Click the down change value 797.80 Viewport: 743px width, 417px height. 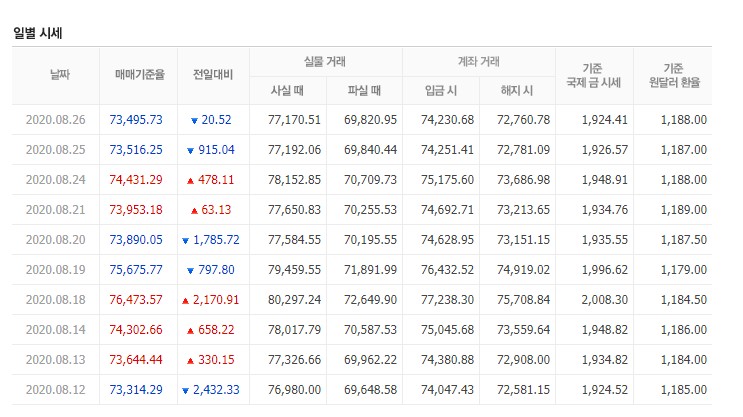tap(217, 270)
